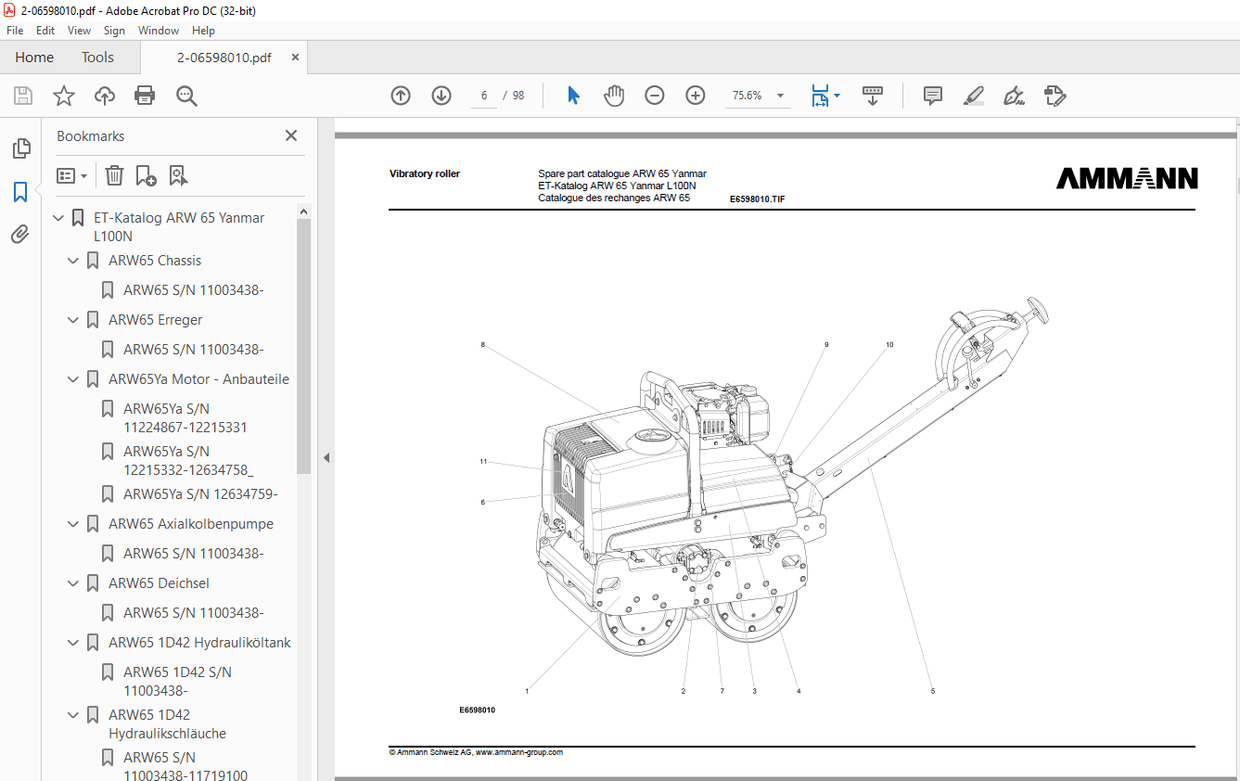1240x781 pixels.
Task: Delete the selected bookmark
Action: (x=114, y=175)
